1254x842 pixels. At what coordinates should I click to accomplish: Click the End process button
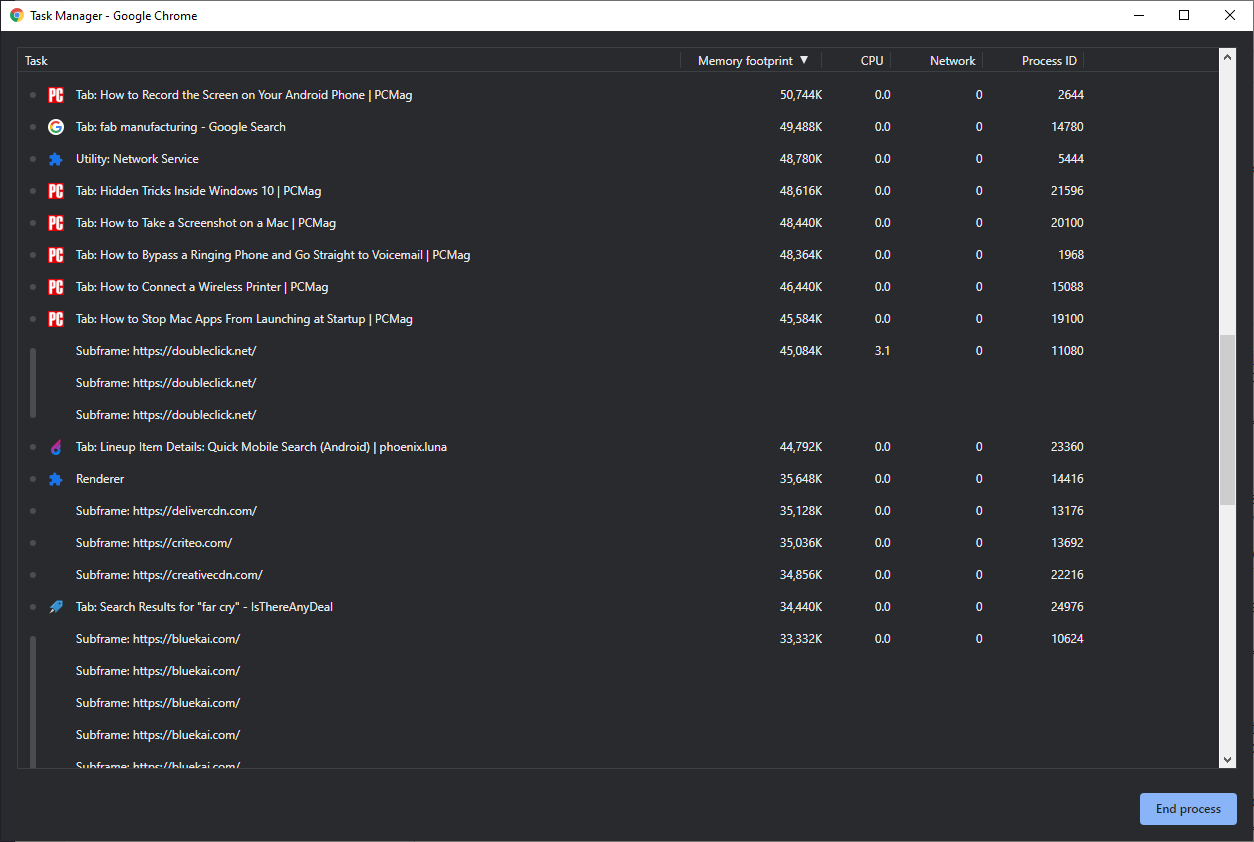[1188, 809]
